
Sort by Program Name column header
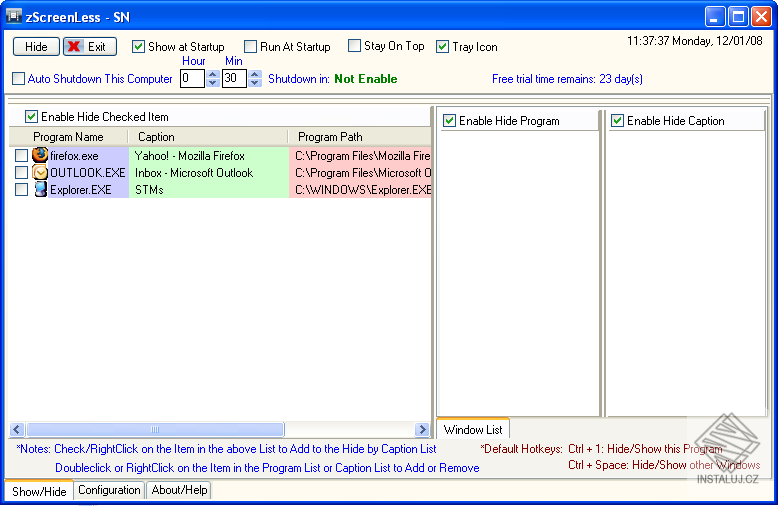pyautogui.click(x=68, y=137)
